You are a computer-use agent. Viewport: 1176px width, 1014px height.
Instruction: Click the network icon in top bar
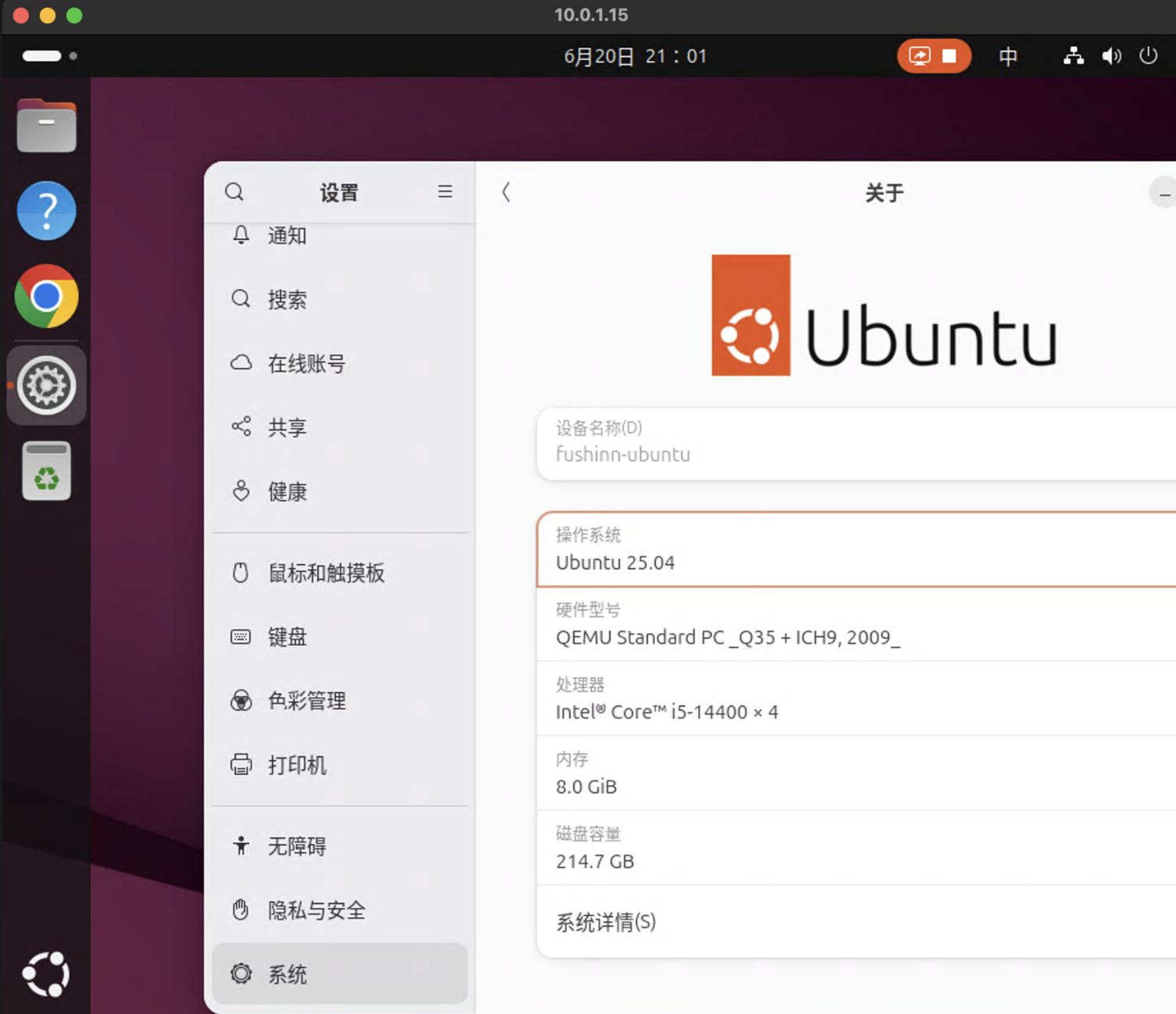[1074, 56]
